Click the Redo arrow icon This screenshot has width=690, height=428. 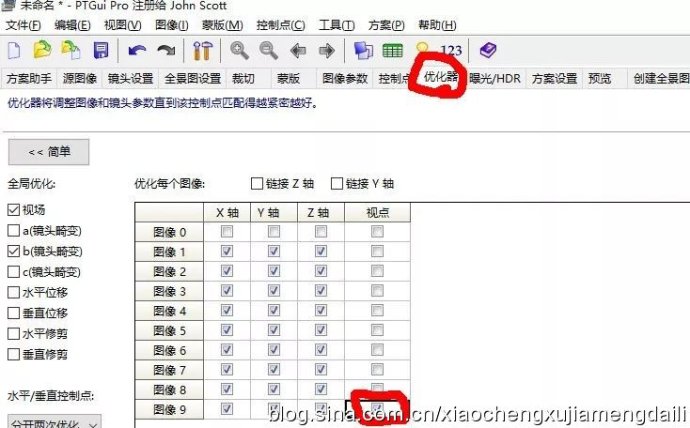[x=165, y=50]
